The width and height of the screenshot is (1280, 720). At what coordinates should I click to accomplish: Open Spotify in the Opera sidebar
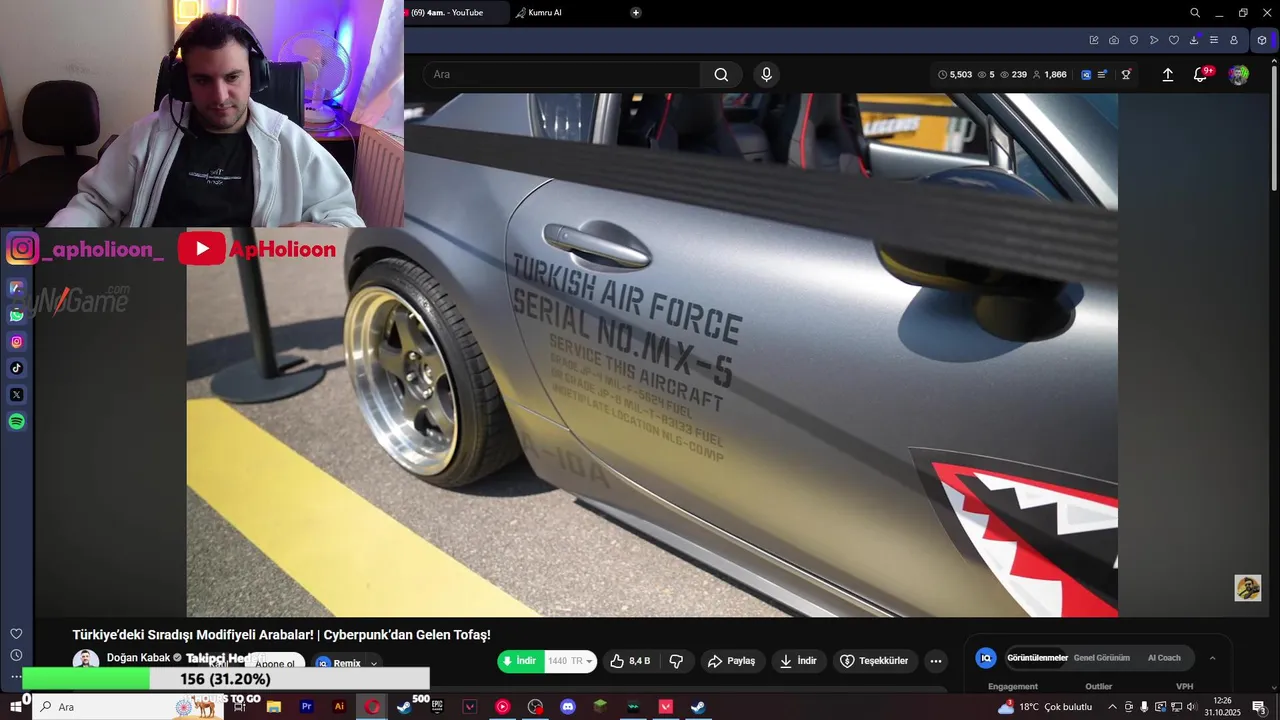point(17,422)
